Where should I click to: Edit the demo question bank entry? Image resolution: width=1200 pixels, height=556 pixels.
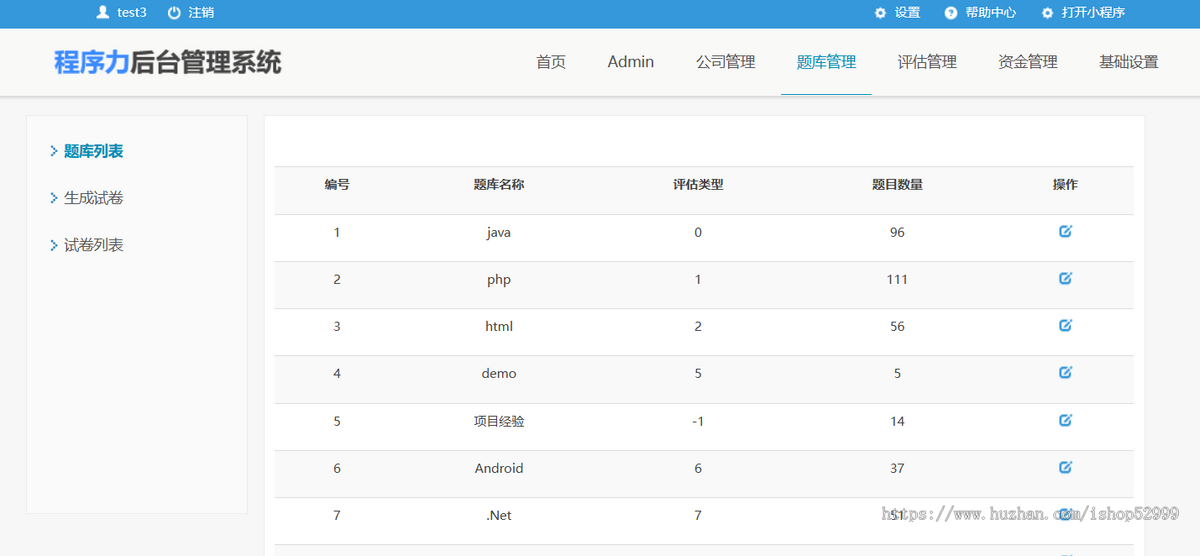click(1065, 372)
